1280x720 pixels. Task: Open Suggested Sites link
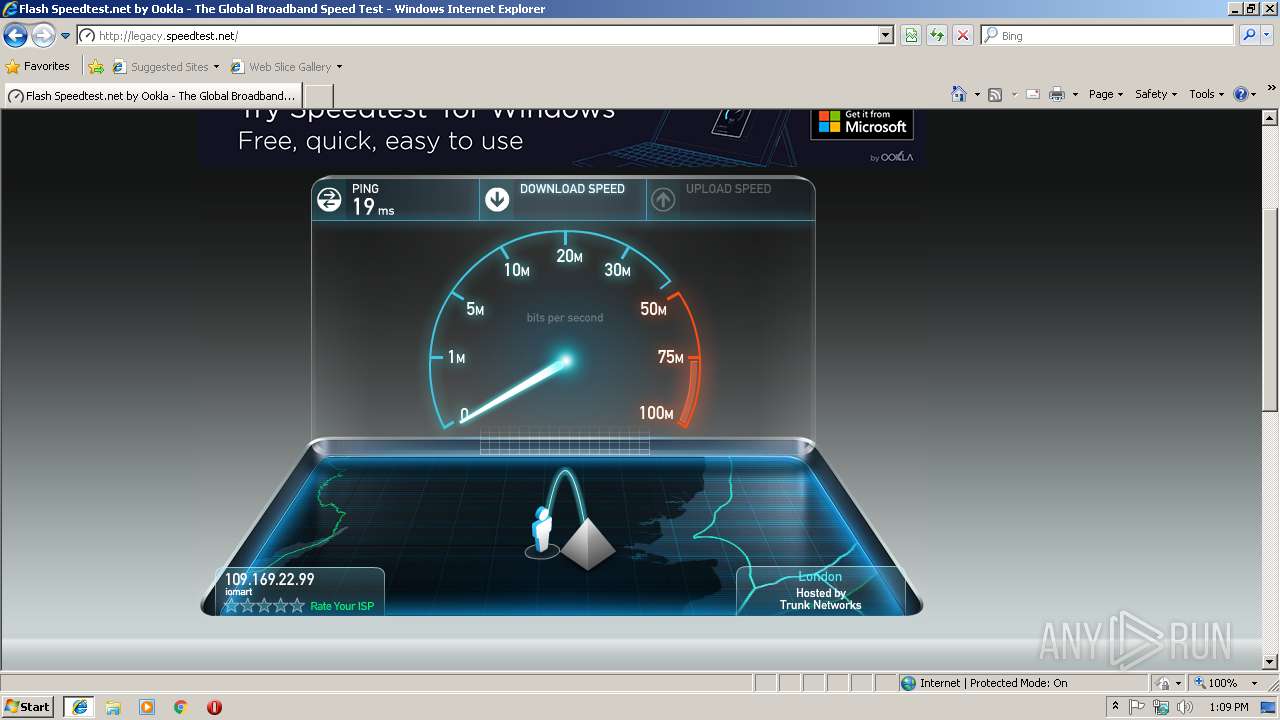coord(165,67)
